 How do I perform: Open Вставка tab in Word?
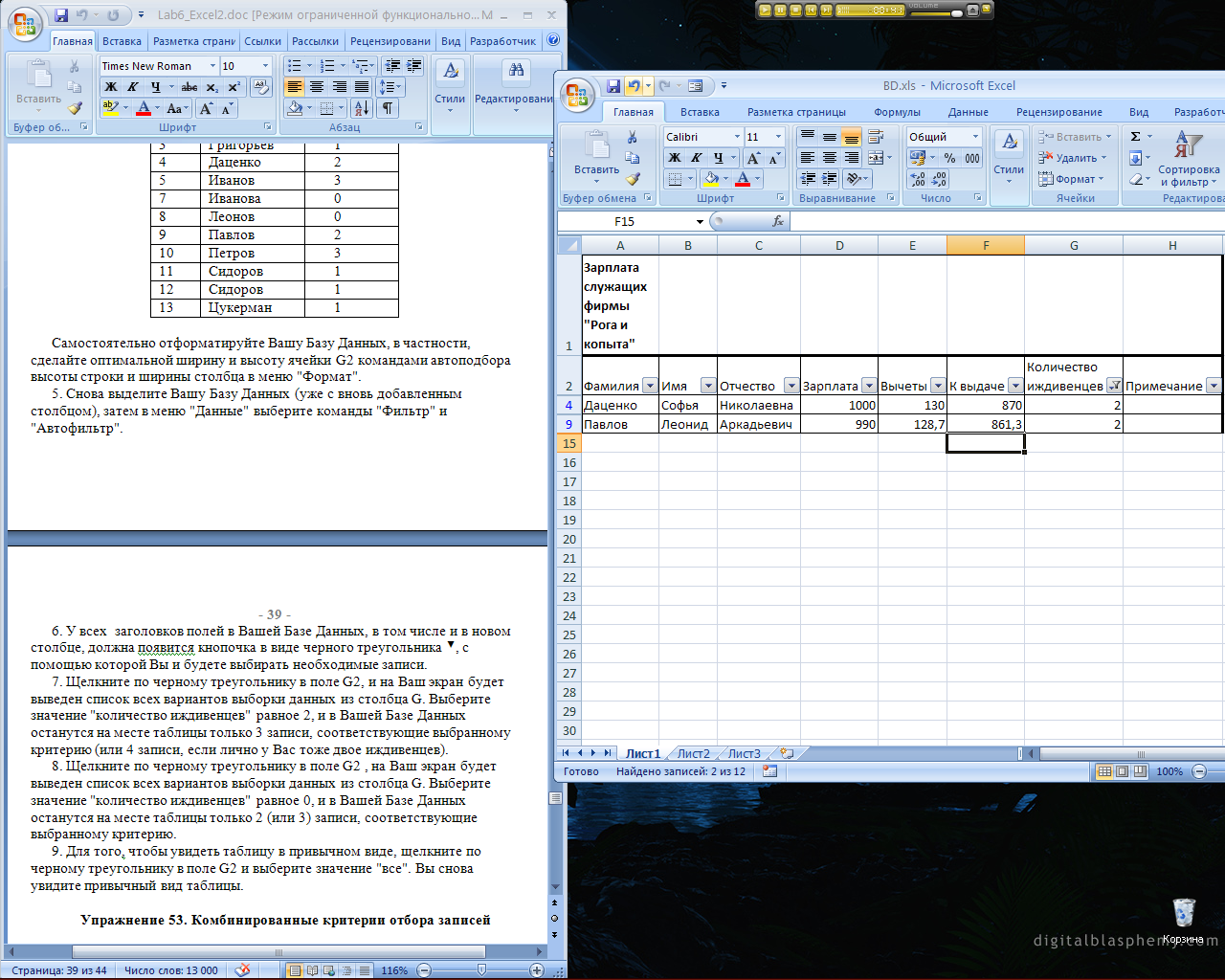(122, 41)
